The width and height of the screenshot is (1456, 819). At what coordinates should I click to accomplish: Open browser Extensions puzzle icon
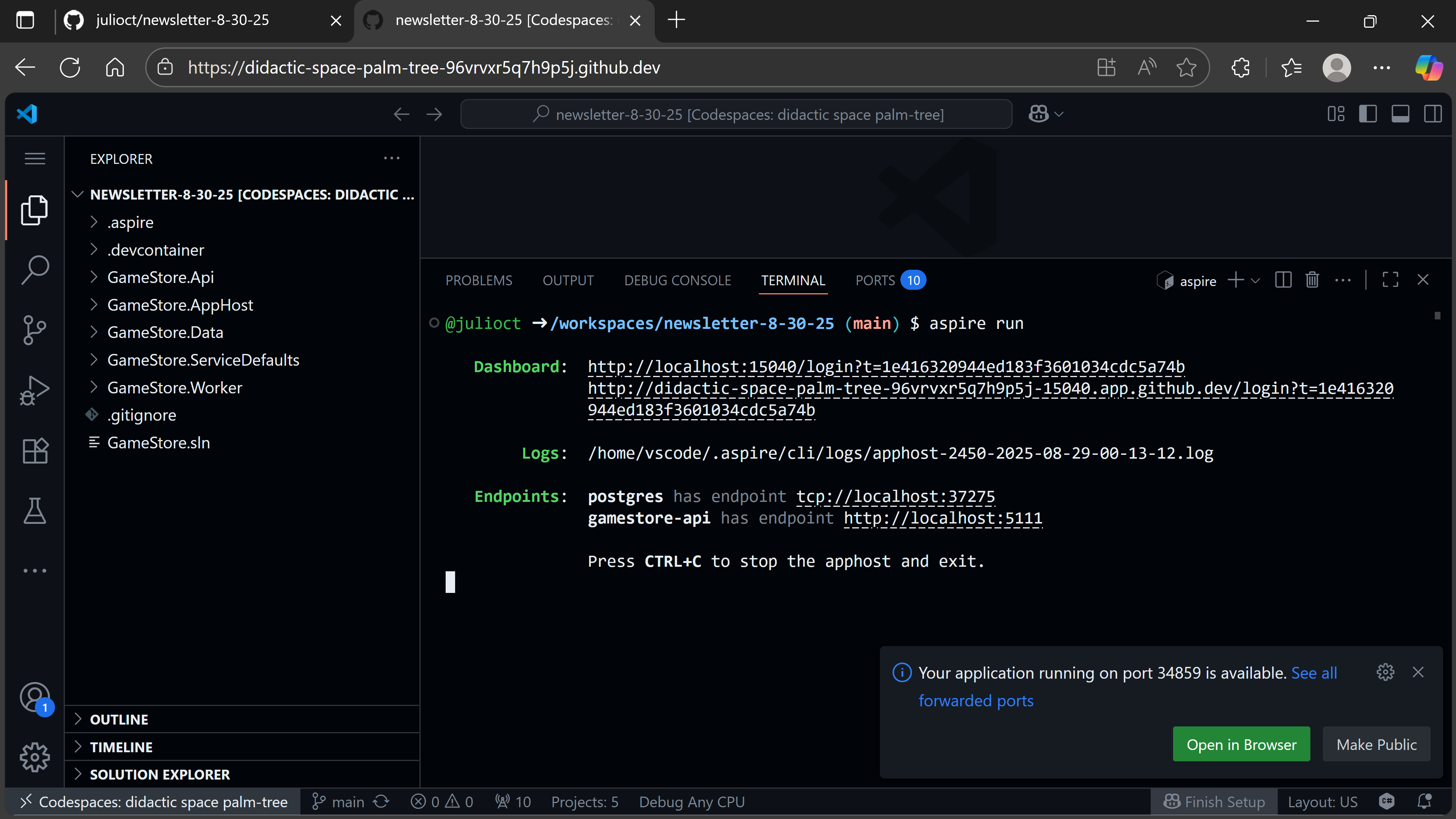click(1240, 67)
